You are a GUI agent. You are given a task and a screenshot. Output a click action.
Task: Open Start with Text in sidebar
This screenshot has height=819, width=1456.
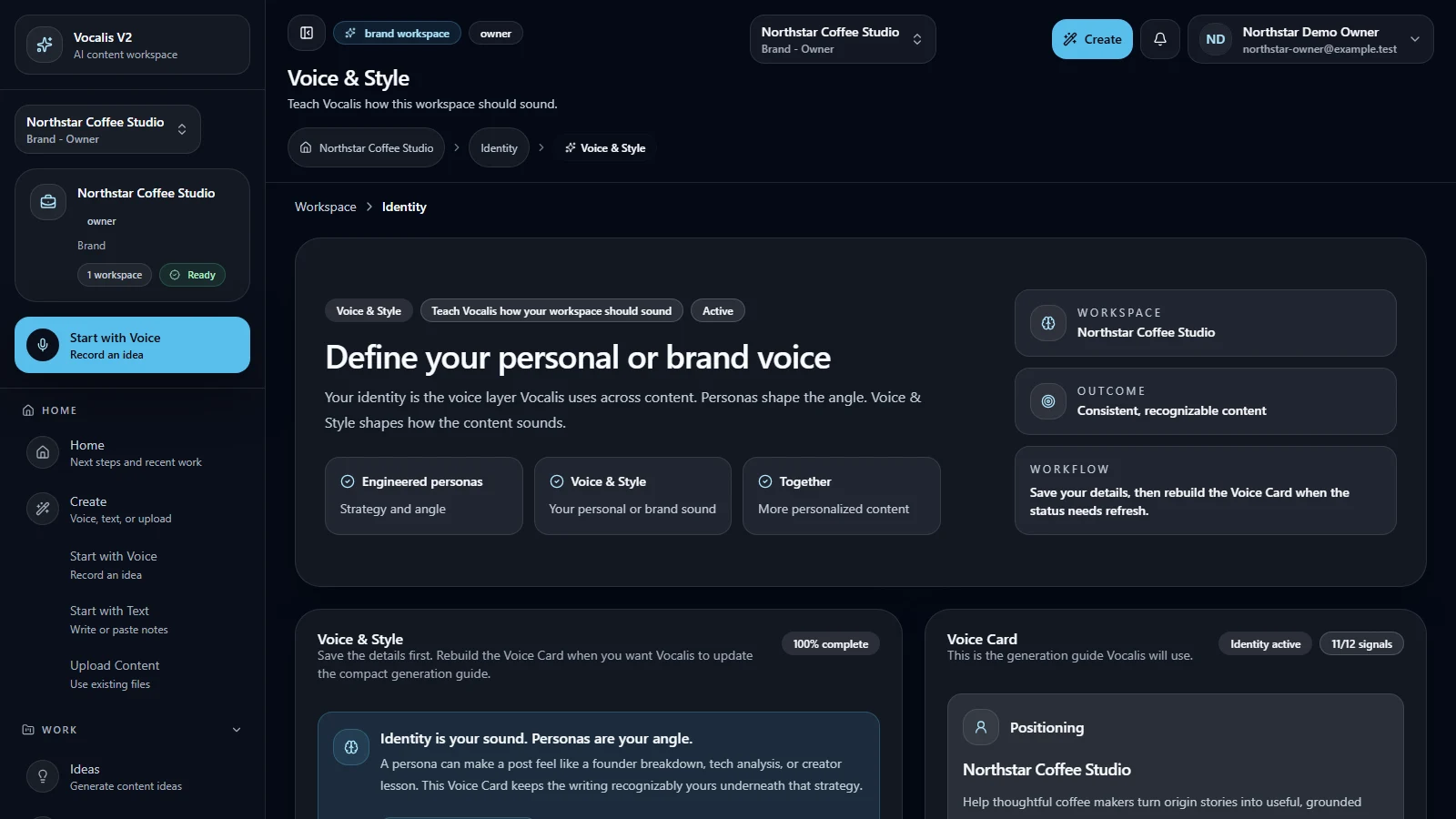point(132,620)
